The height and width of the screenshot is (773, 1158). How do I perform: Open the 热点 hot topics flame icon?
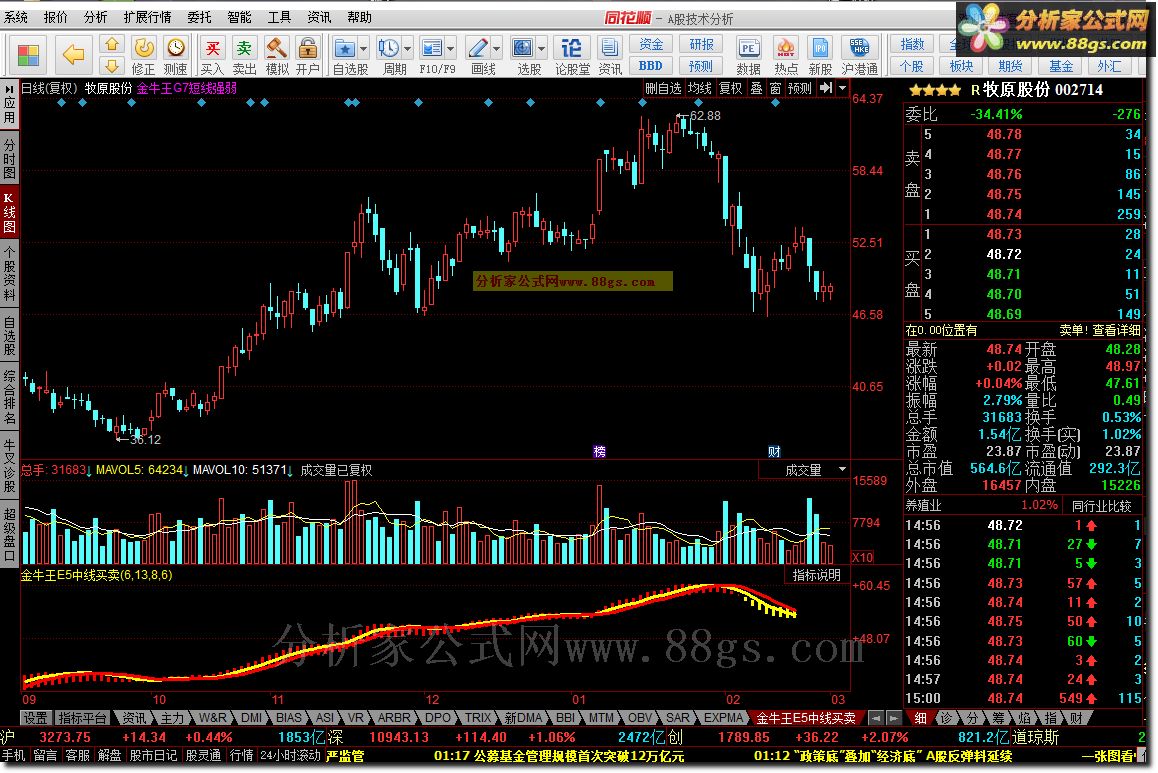tap(786, 49)
